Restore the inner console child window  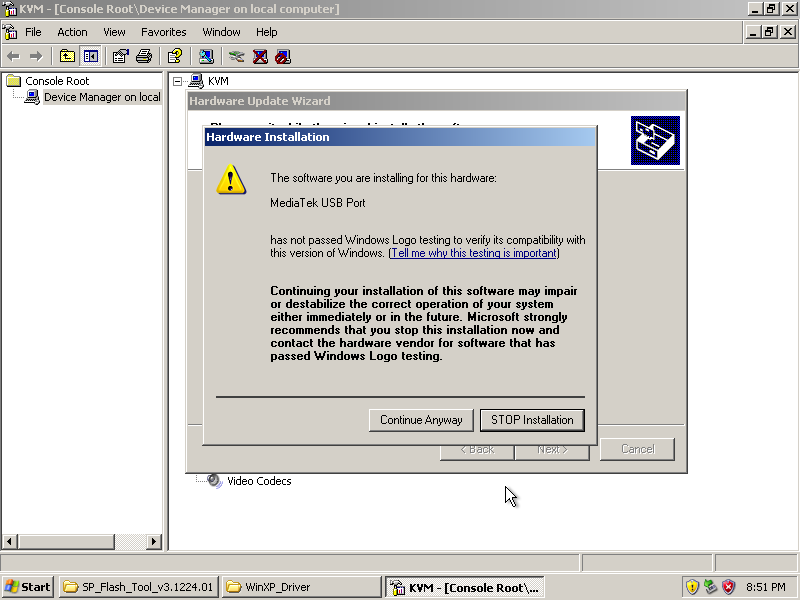pyautogui.click(x=769, y=32)
